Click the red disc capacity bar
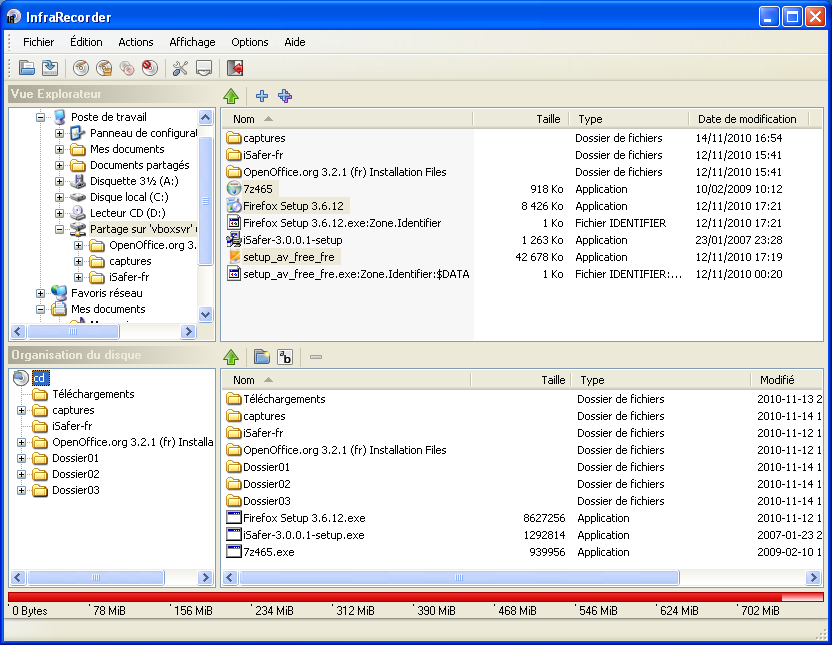The height and width of the screenshot is (645, 832). point(400,597)
